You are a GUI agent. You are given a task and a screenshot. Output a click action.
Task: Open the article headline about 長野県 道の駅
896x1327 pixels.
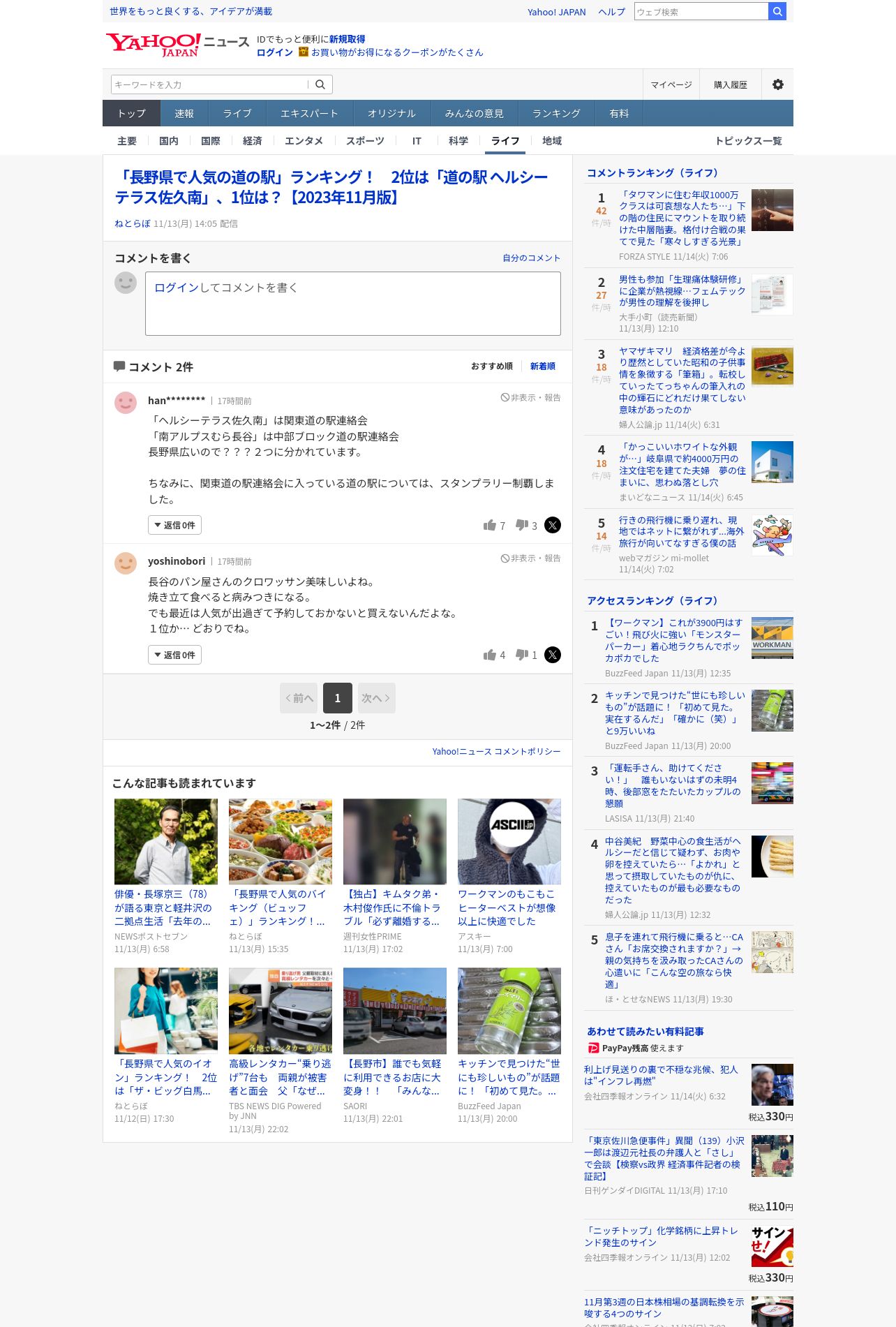point(331,187)
